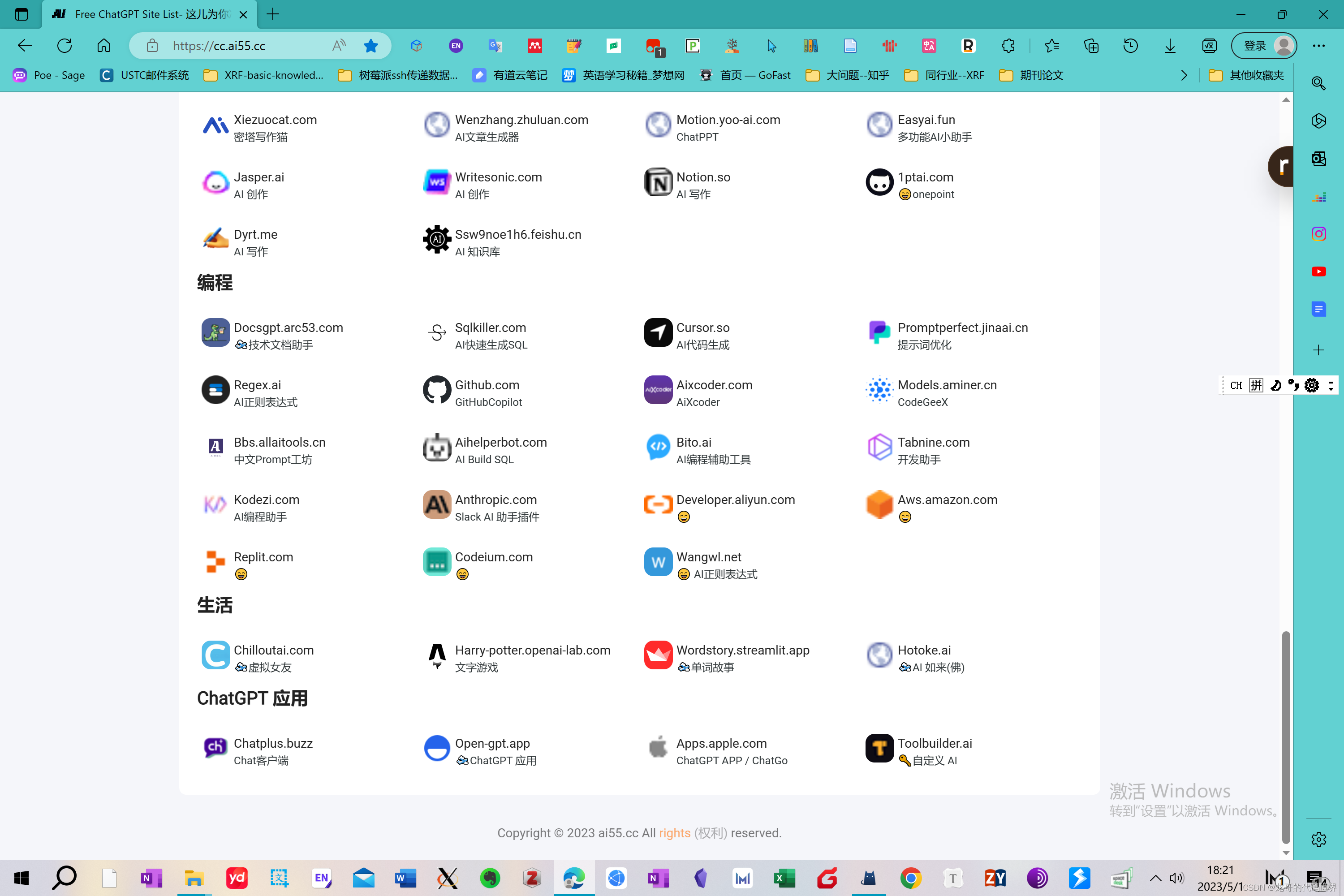Toggle the favorite star in the address bar
The height and width of the screenshot is (896, 1344).
point(371,46)
